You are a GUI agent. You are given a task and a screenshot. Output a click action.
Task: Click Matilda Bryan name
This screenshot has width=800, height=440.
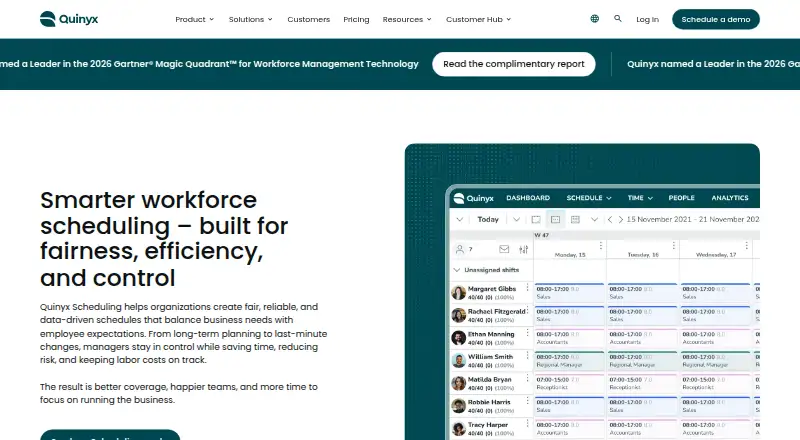[x=489, y=380]
